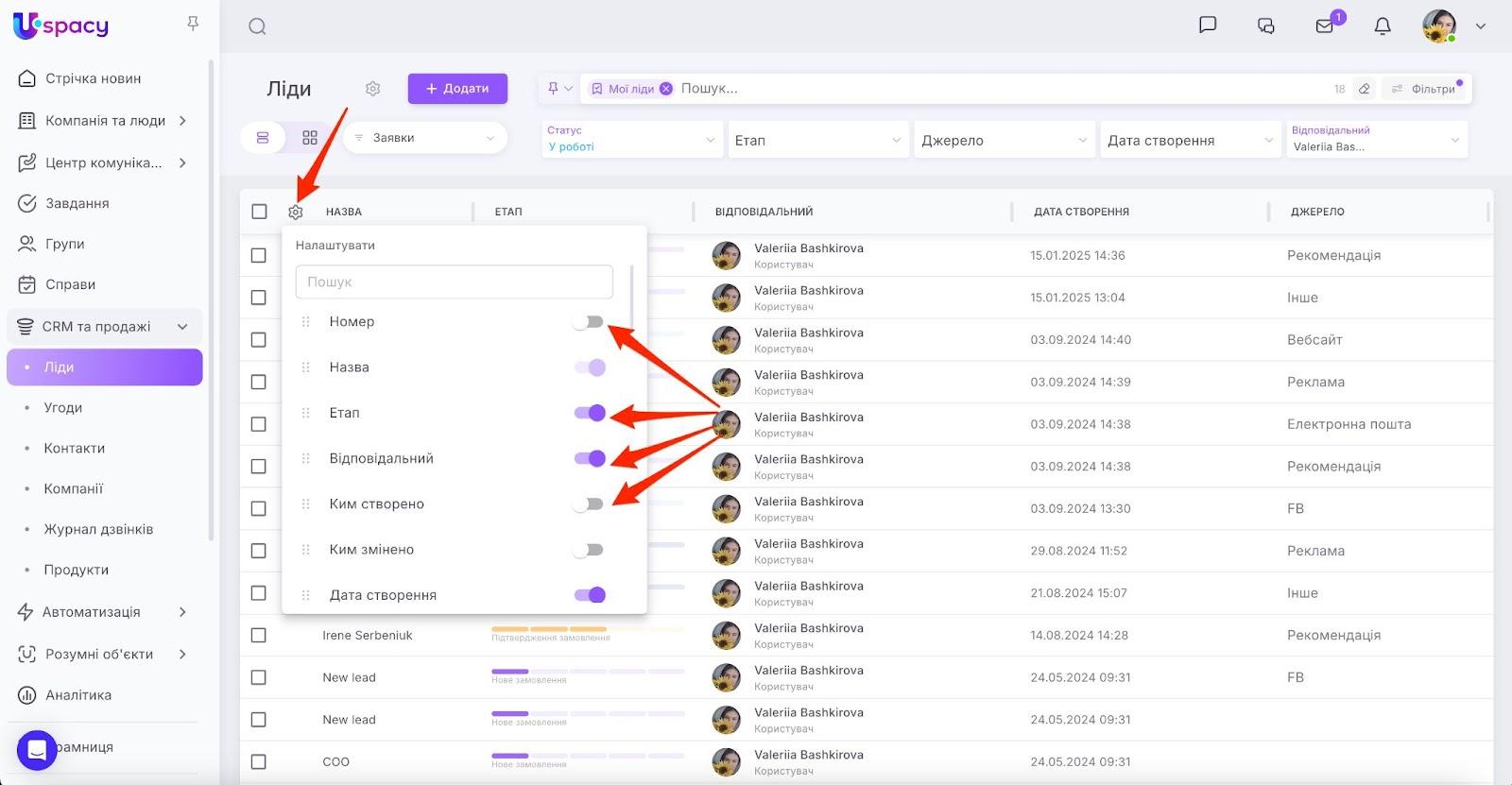
Task: Expand the Джерело filter dropdown
Action: pyautogui.click(x=1004, y=140)
